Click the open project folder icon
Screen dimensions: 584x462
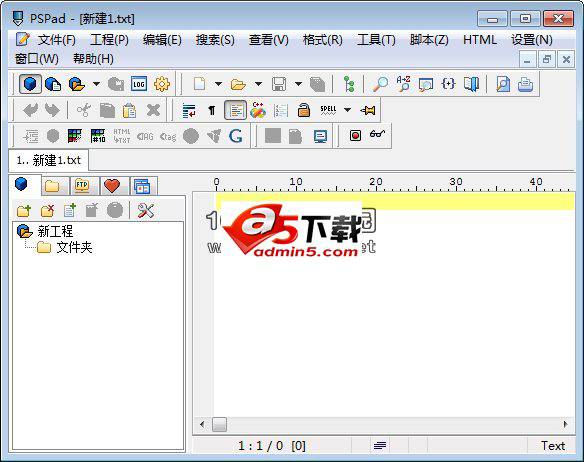coord(76,84)
